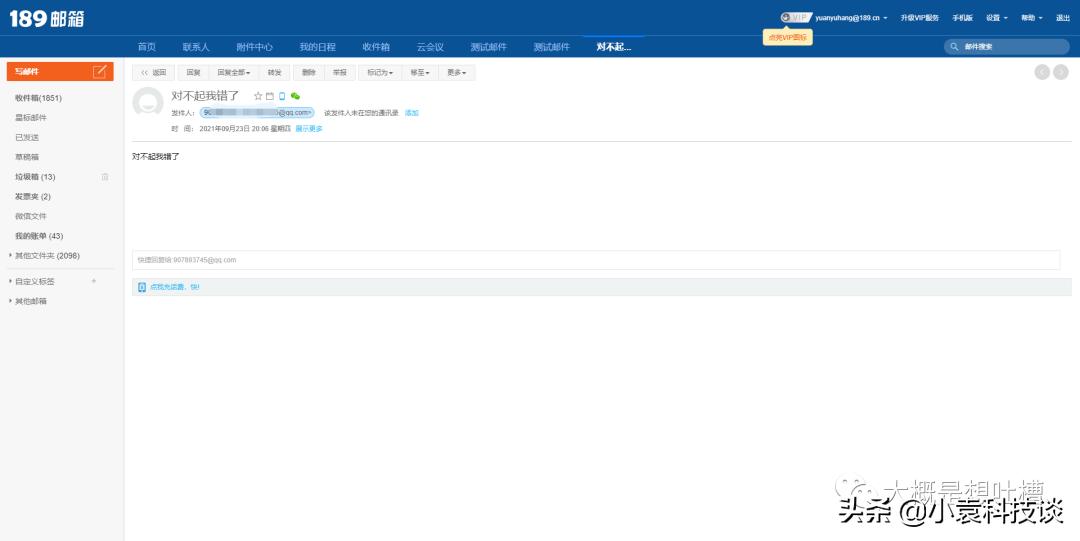Expand the 自定义标签 section

tap(10, 281)
